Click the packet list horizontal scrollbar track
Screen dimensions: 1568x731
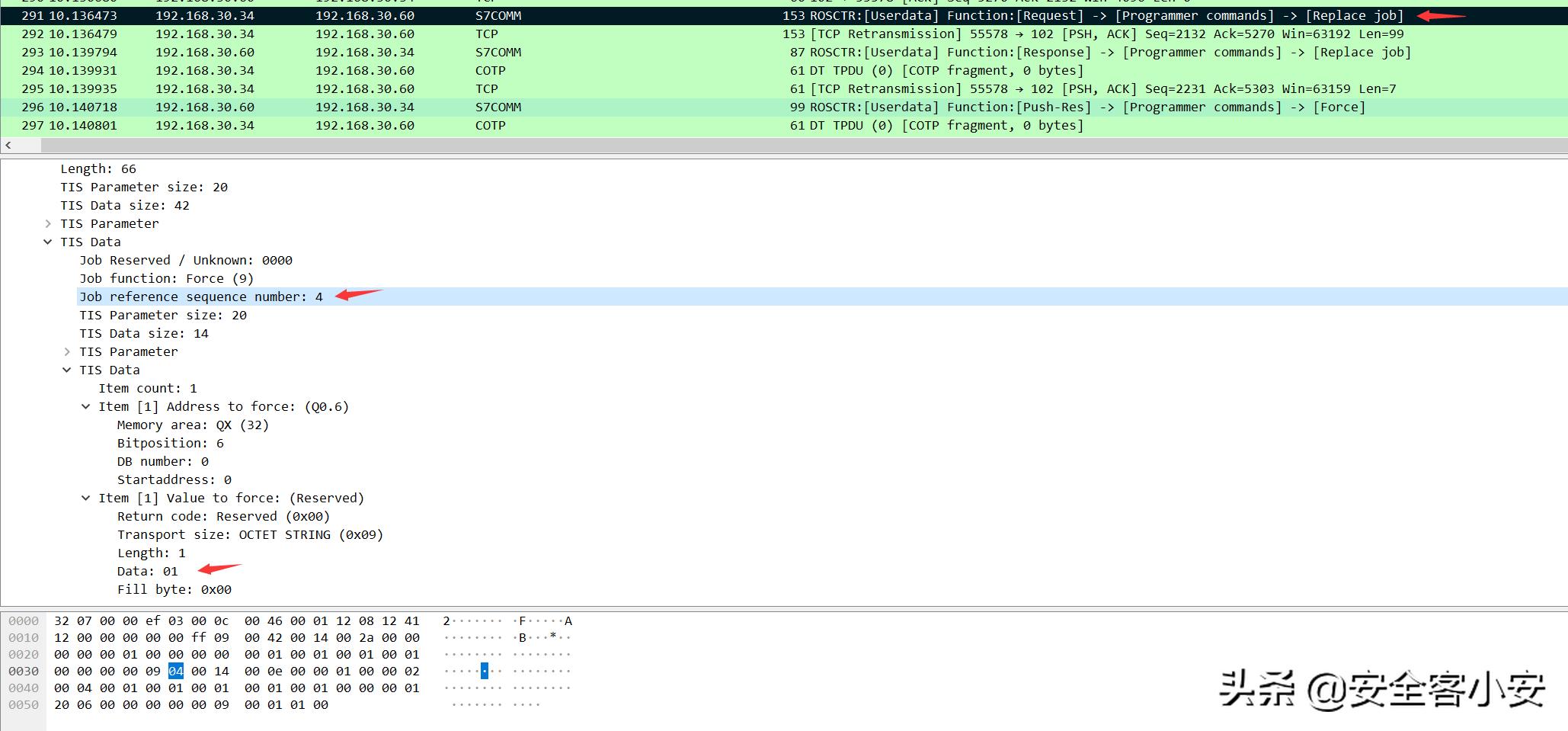(x=762, y=145)
